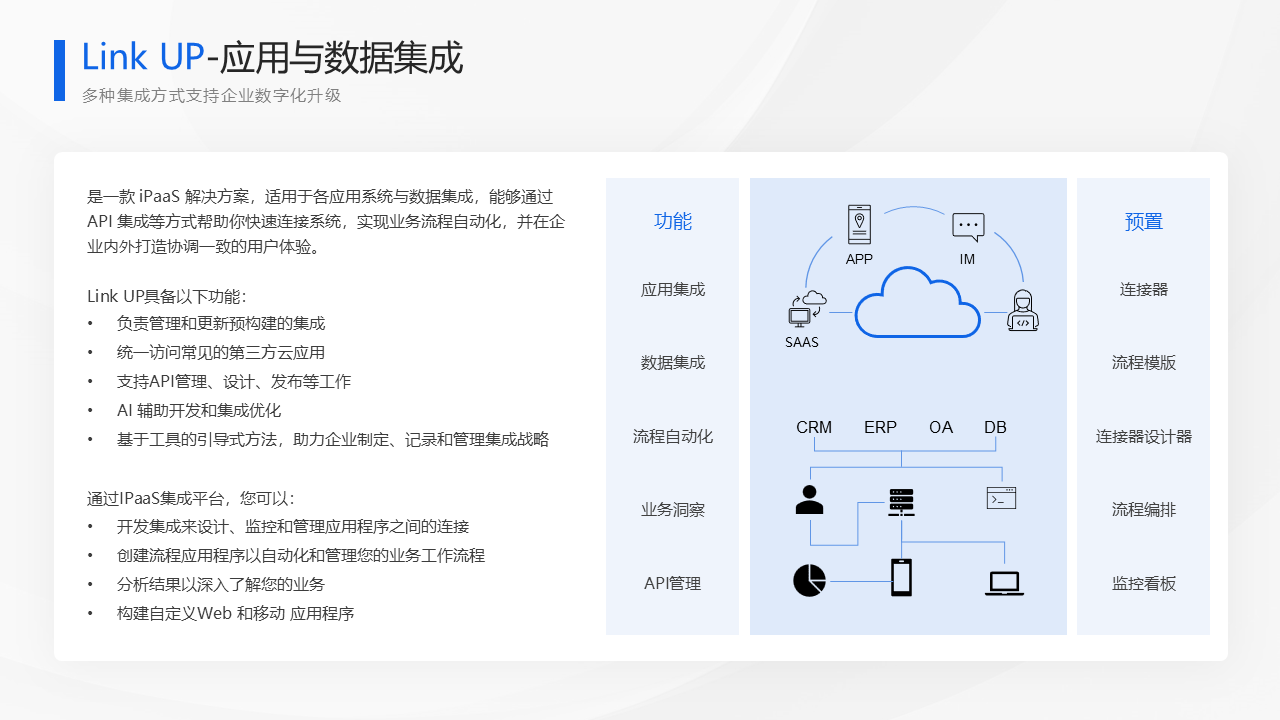Click the black smartphone icon

click(x=901, y=577)
